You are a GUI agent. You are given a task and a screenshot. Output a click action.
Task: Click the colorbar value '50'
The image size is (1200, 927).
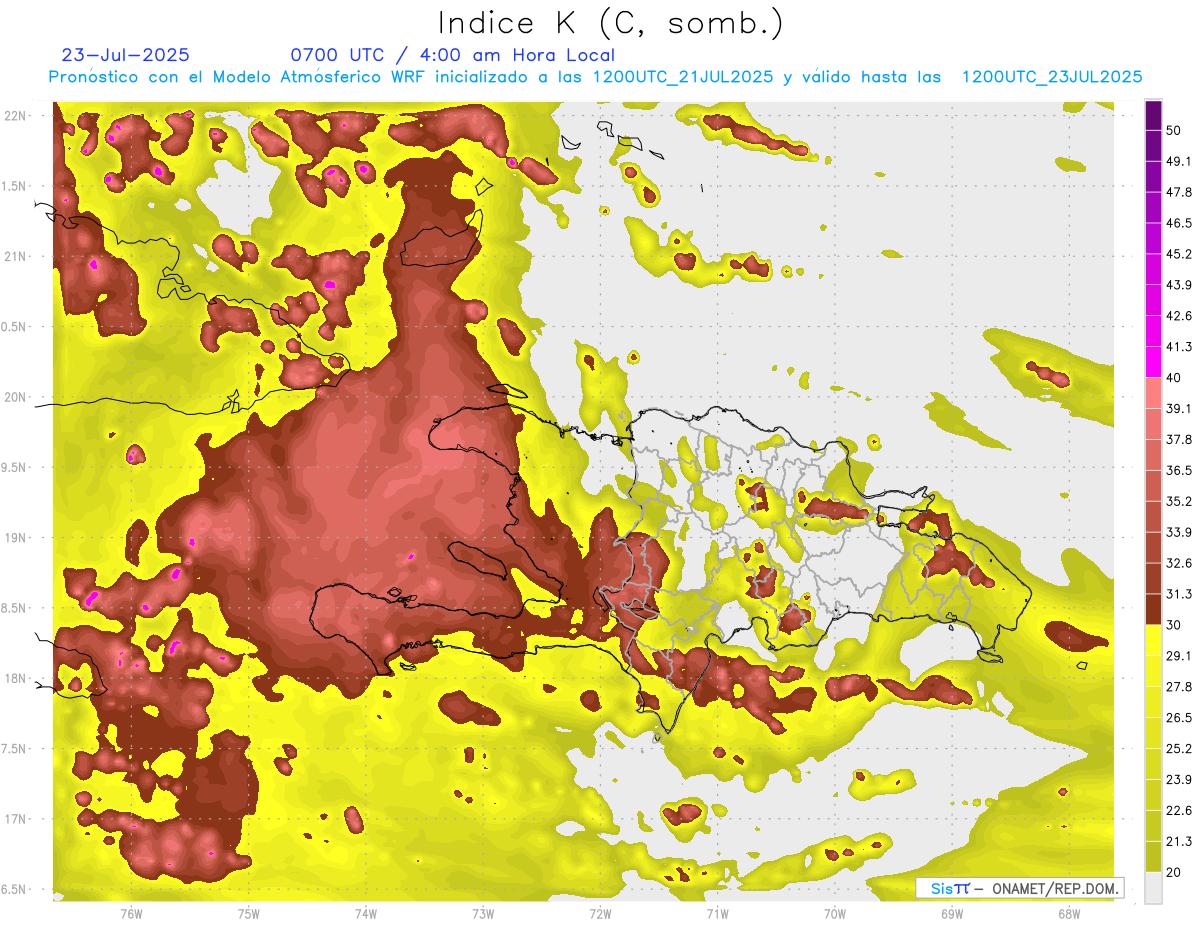click(1175, 131)
